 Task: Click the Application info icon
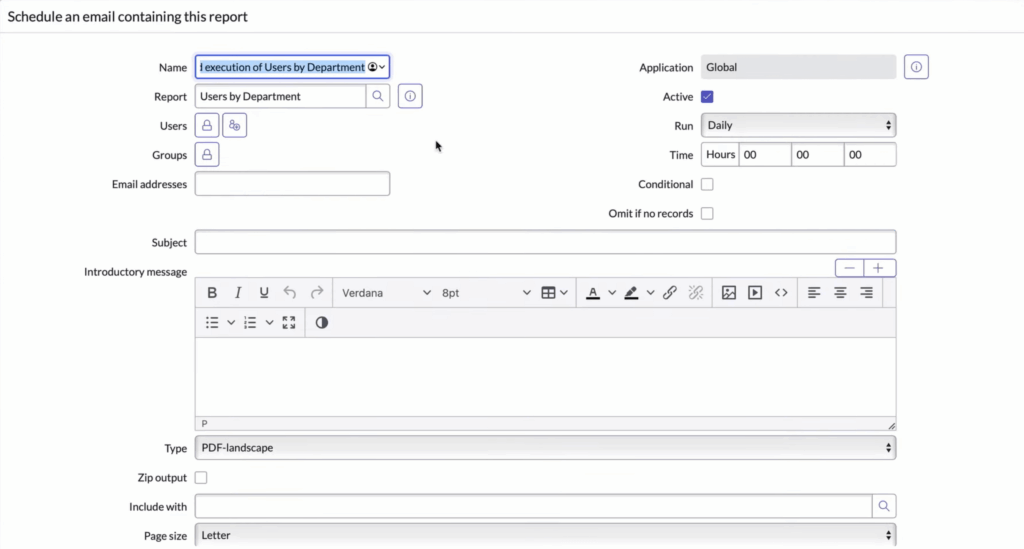tap(917, 67)
